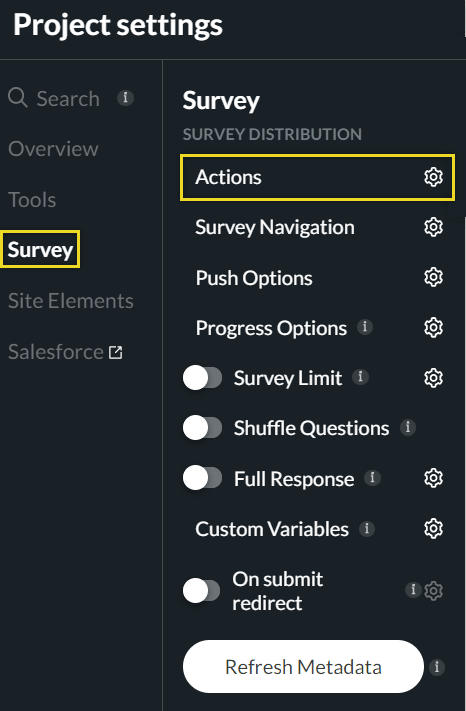Click the Refresh Metadata button

(x=303, y=667)
